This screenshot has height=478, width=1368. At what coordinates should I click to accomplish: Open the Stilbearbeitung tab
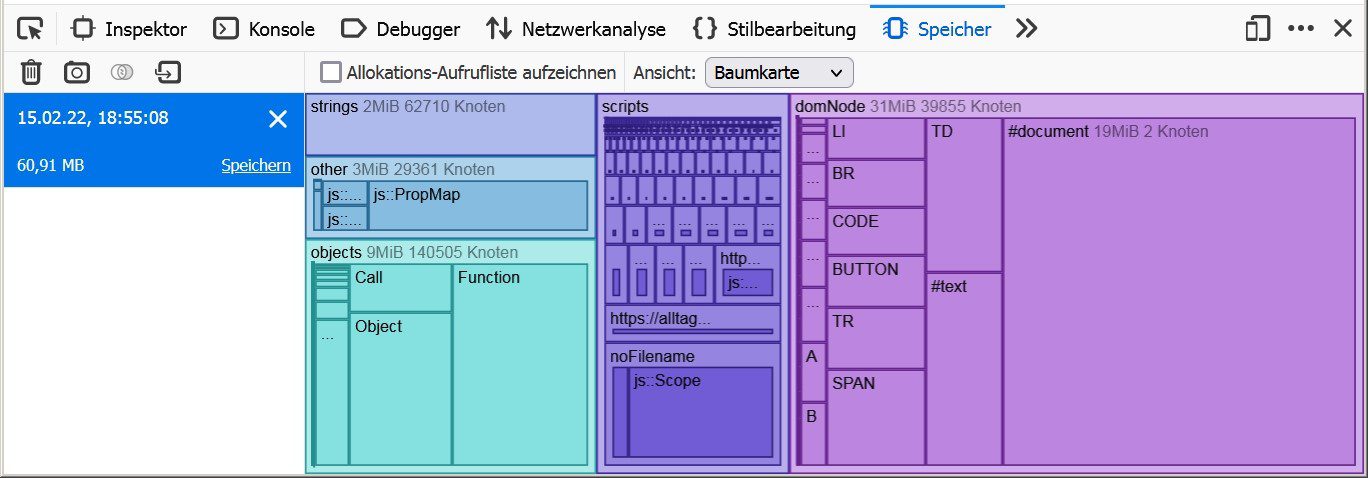[x=775, y=29]
